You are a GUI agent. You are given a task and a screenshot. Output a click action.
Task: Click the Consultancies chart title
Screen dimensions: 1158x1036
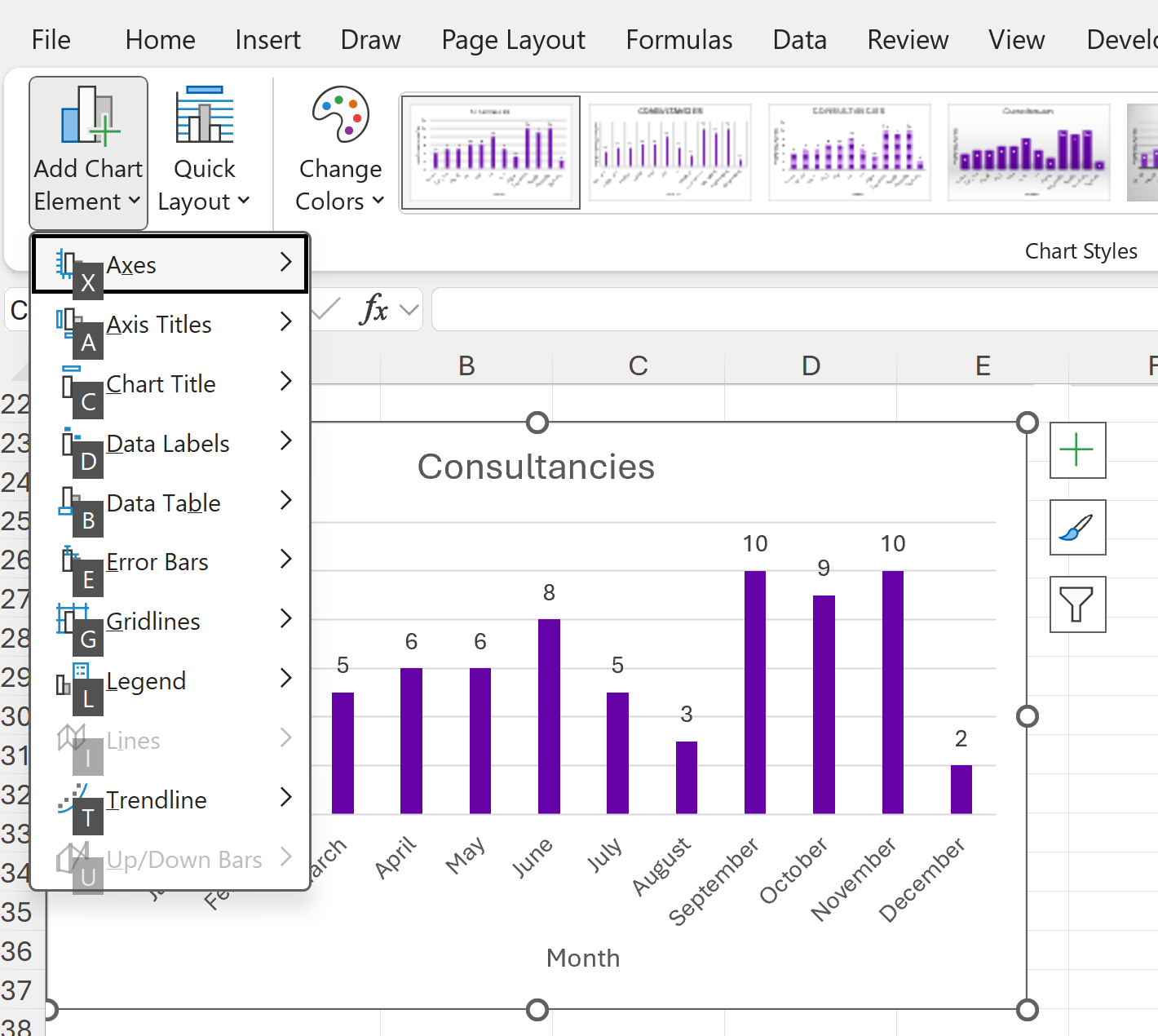click(536, 467)
